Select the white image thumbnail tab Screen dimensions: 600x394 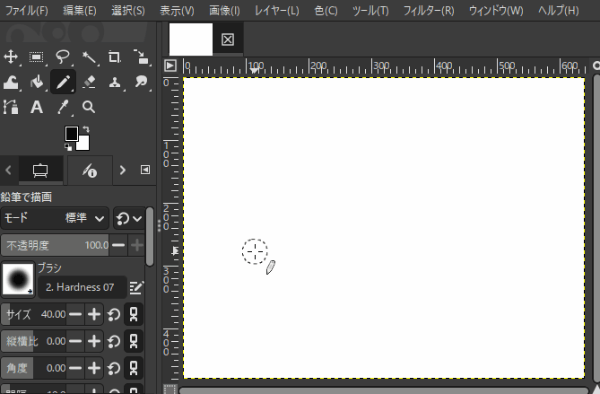(x=191, y=39)
